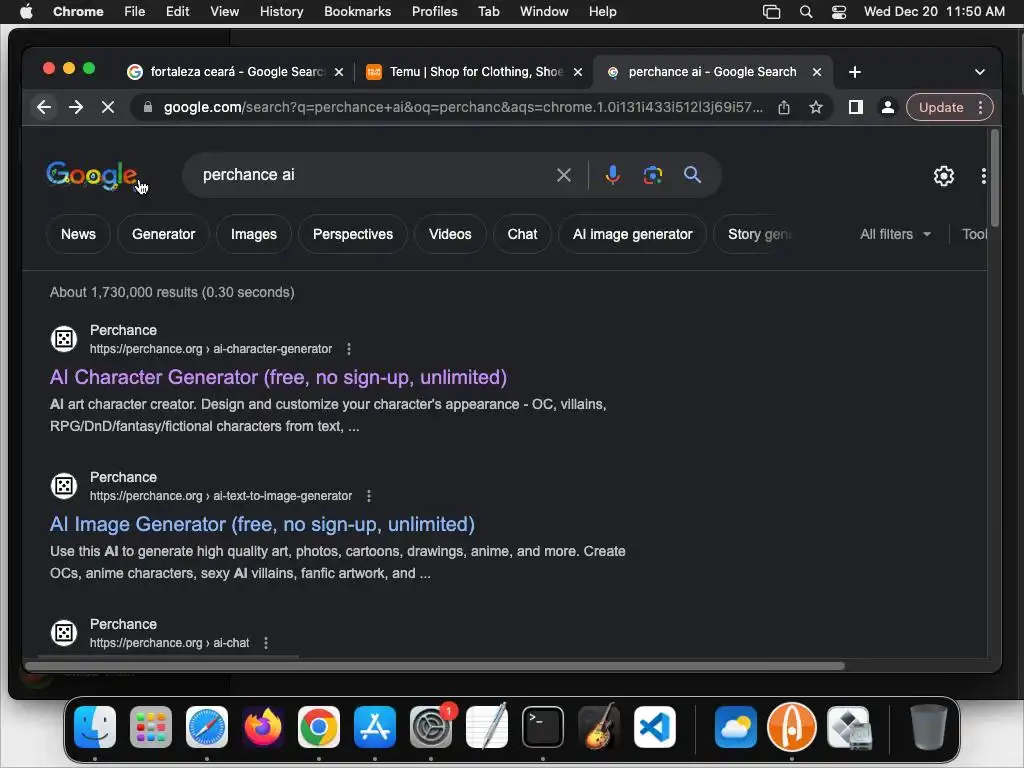Open options for the ai-chat result
The image size is (1024, 768).
point(266,643)
